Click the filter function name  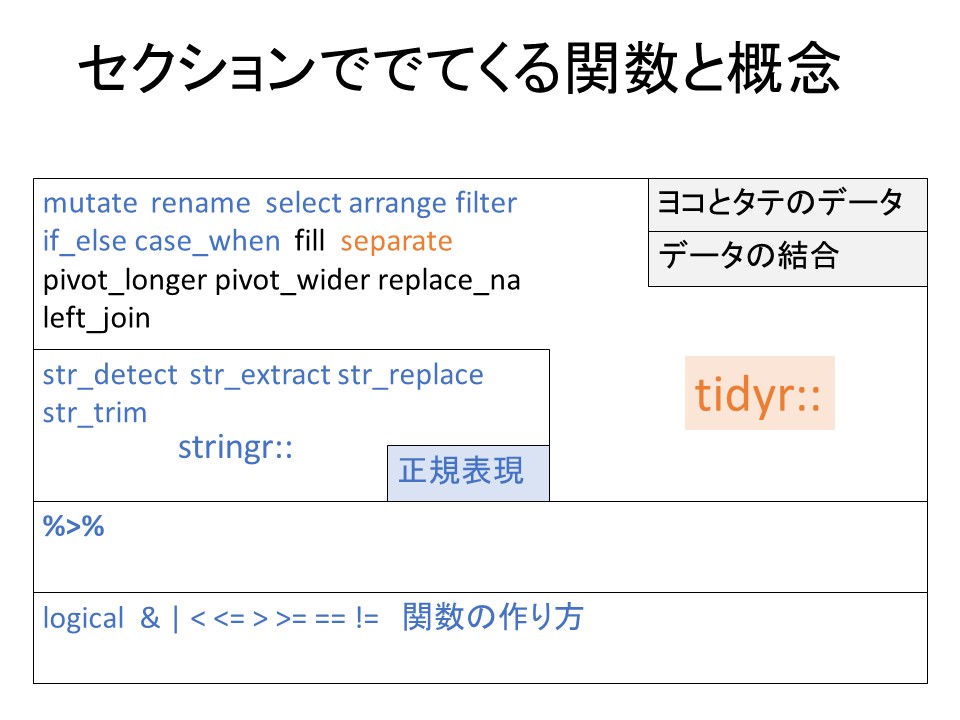point(486,204)
